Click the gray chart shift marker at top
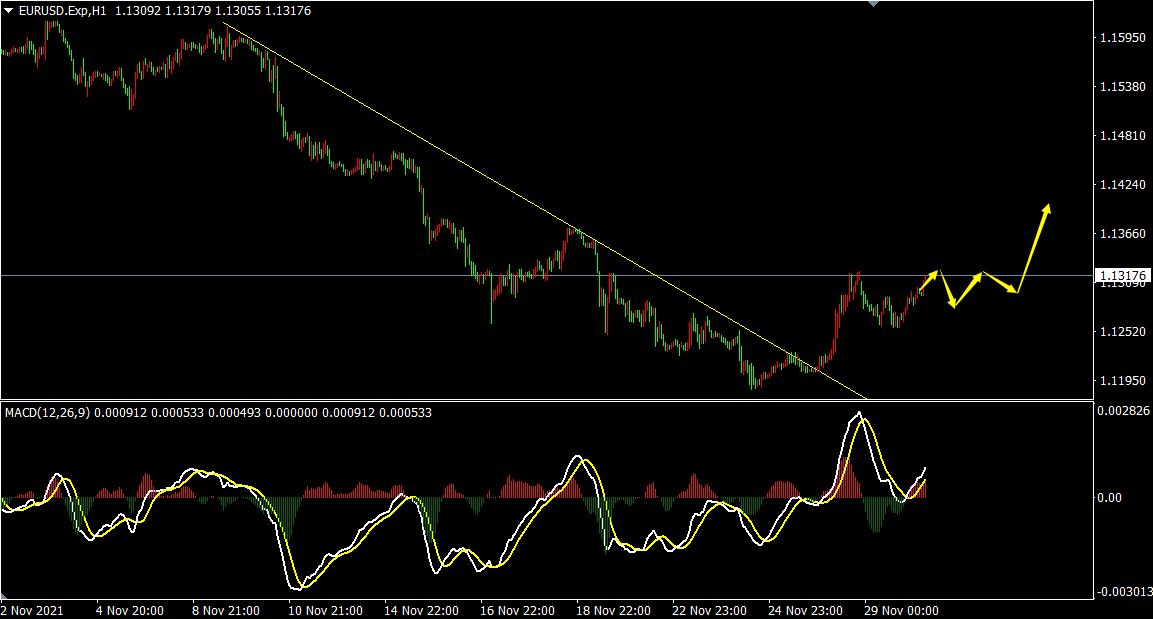 tap(874, 4)
